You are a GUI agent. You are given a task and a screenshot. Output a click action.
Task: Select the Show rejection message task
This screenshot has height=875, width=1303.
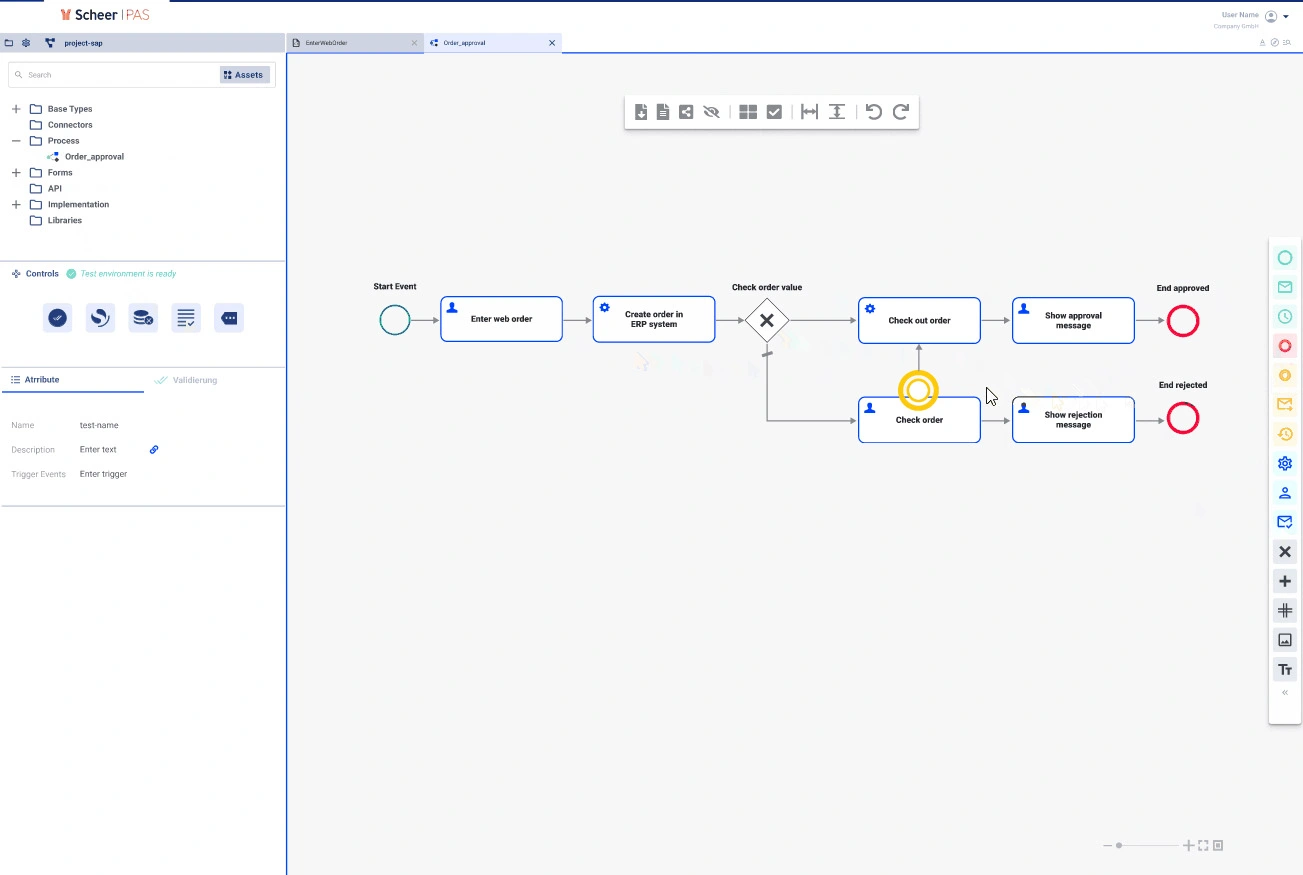tap(1073, 420)
